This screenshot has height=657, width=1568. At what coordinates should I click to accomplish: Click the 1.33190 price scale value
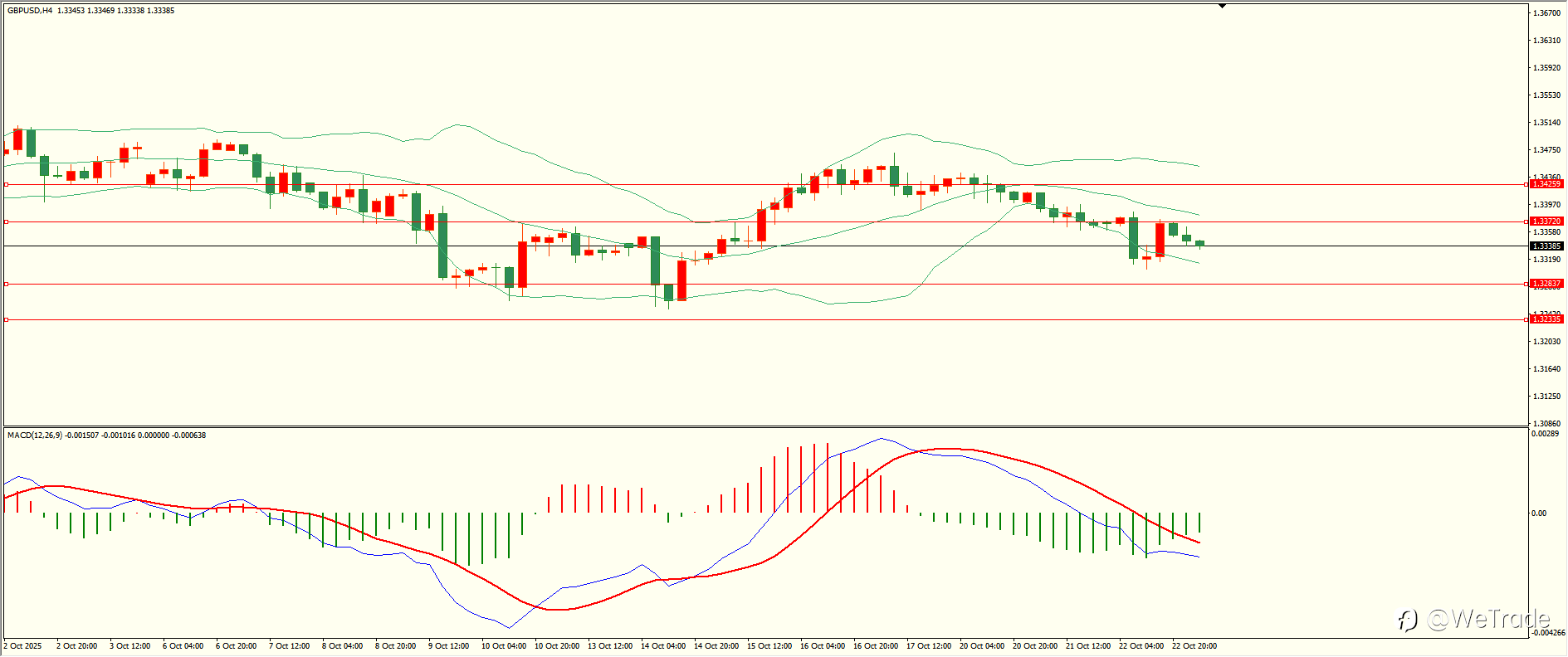coord(1547,260)
